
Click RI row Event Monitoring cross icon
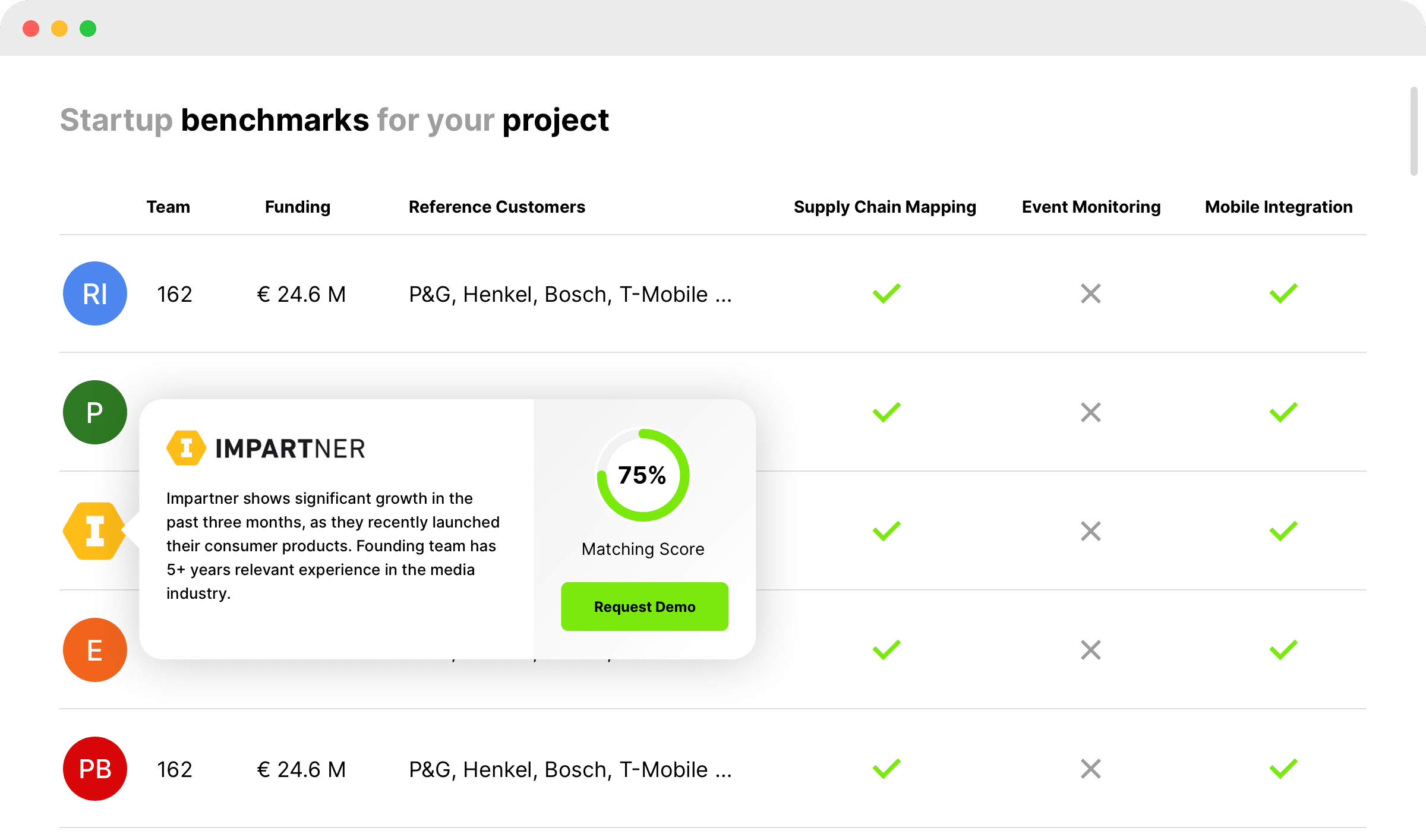1091,293
